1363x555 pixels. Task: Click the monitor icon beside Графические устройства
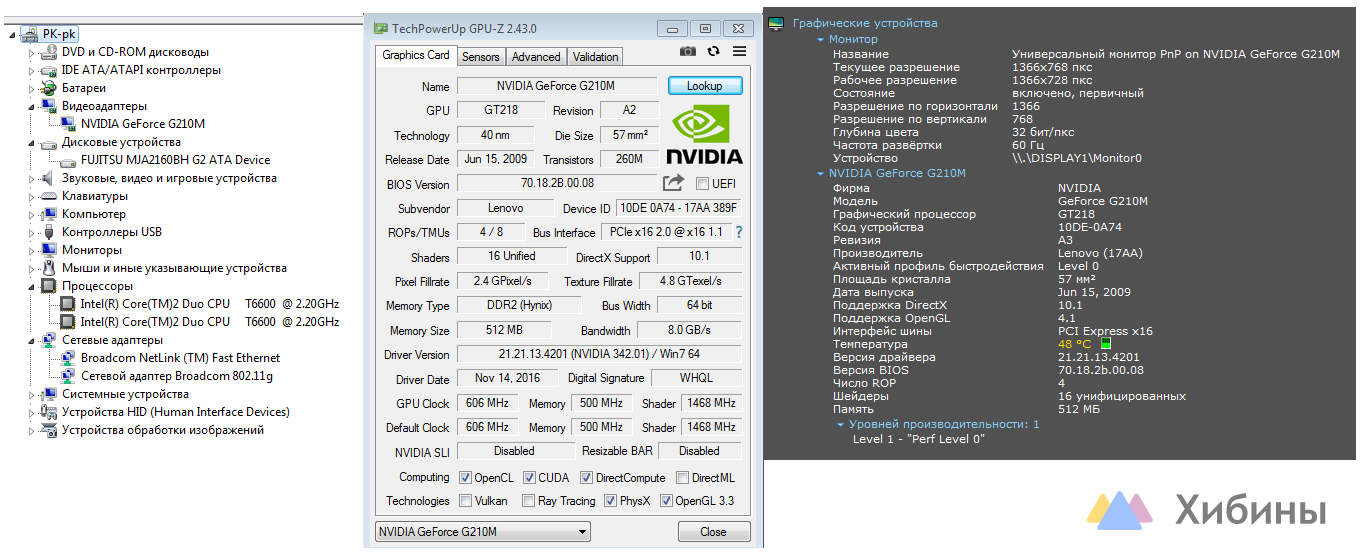click(777, 23)
